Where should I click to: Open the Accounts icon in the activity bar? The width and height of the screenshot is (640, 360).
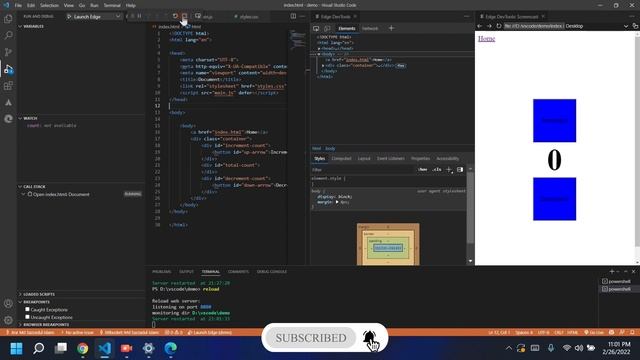click(8, 303)
